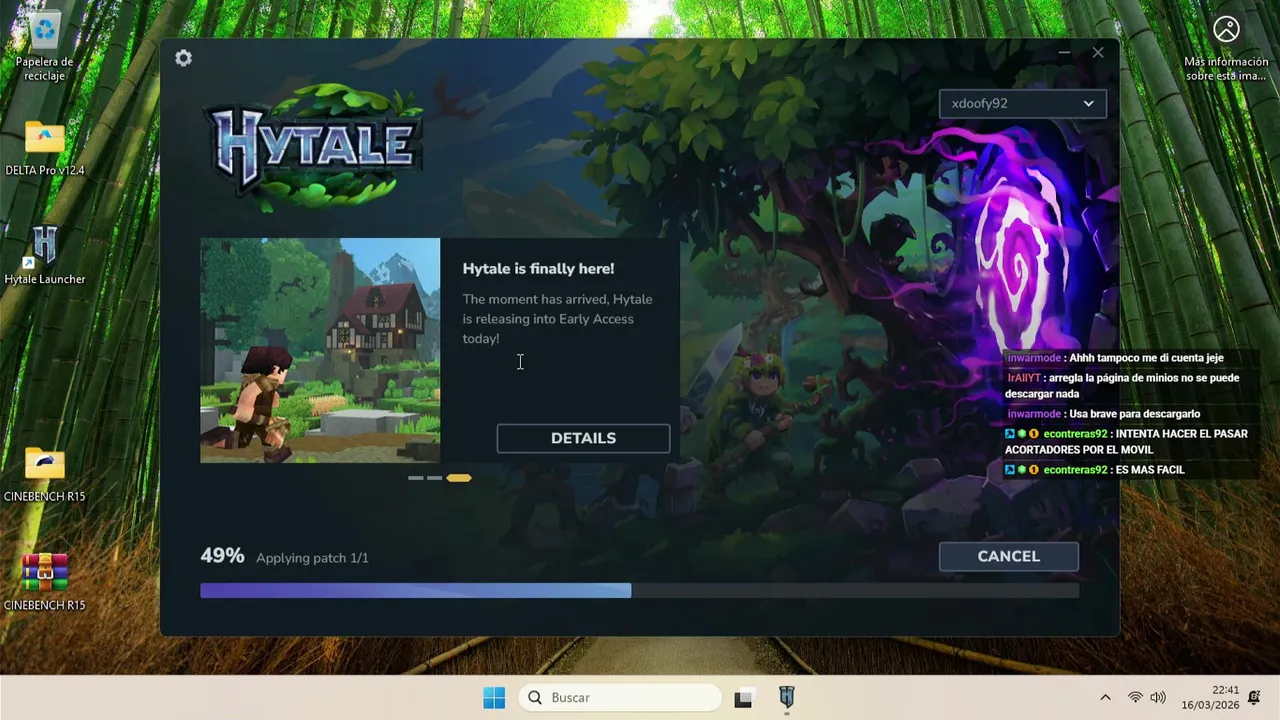Show hidden system tray icons
The image size is (1280, 720).
(1105, 698)
